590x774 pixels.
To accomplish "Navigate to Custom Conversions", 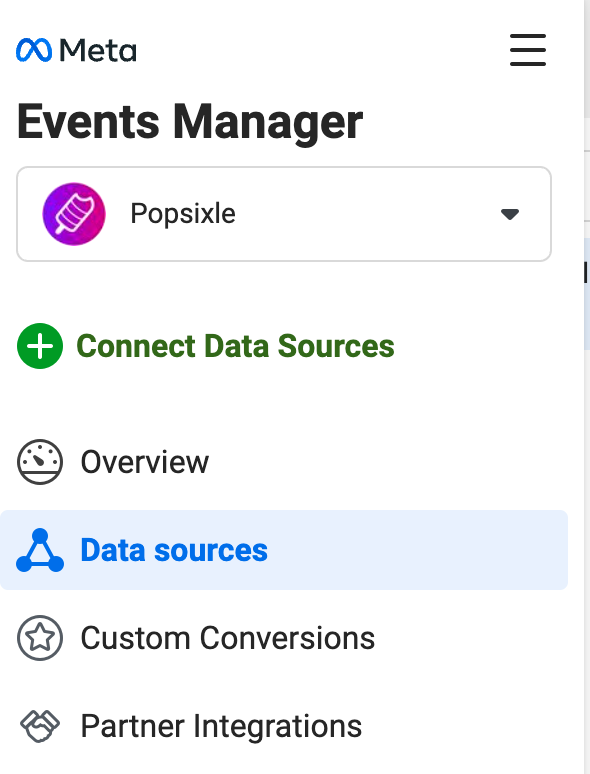I will 284,638.
